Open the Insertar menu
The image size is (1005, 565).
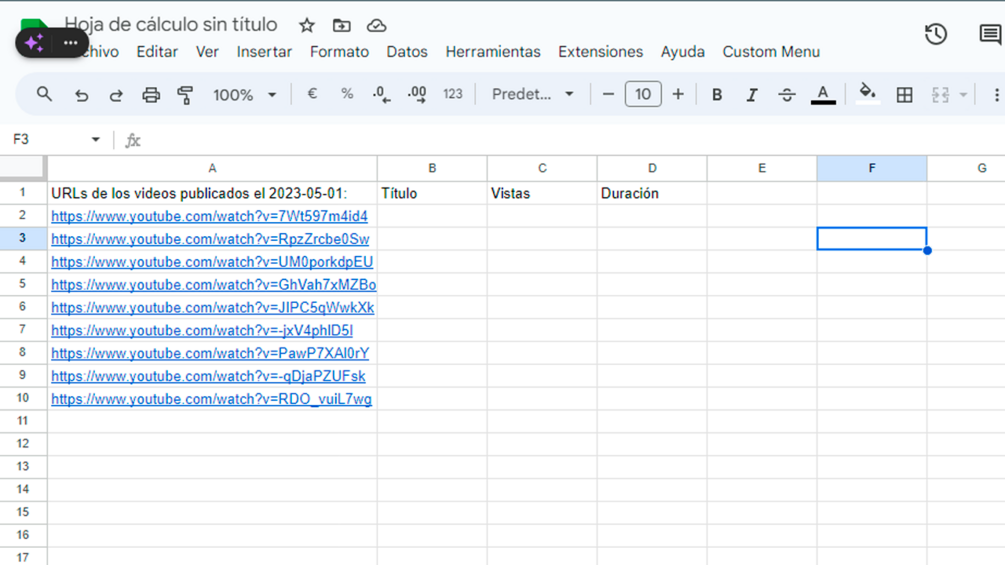[264, 52]
